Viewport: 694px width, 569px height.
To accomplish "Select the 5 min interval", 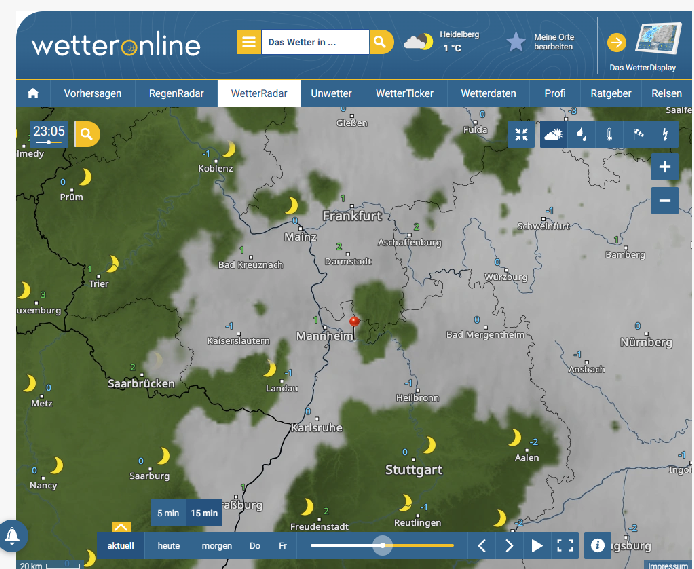I will point(168,513).
